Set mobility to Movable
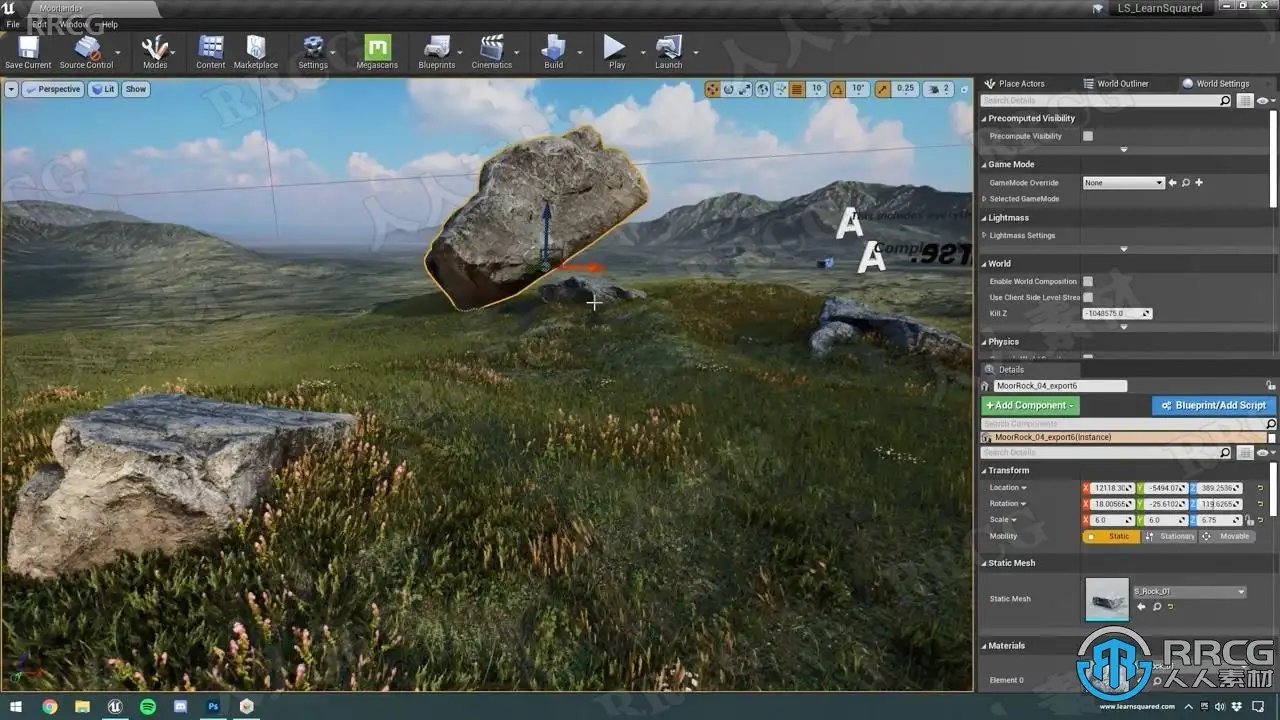 (x=1227, y=537)
